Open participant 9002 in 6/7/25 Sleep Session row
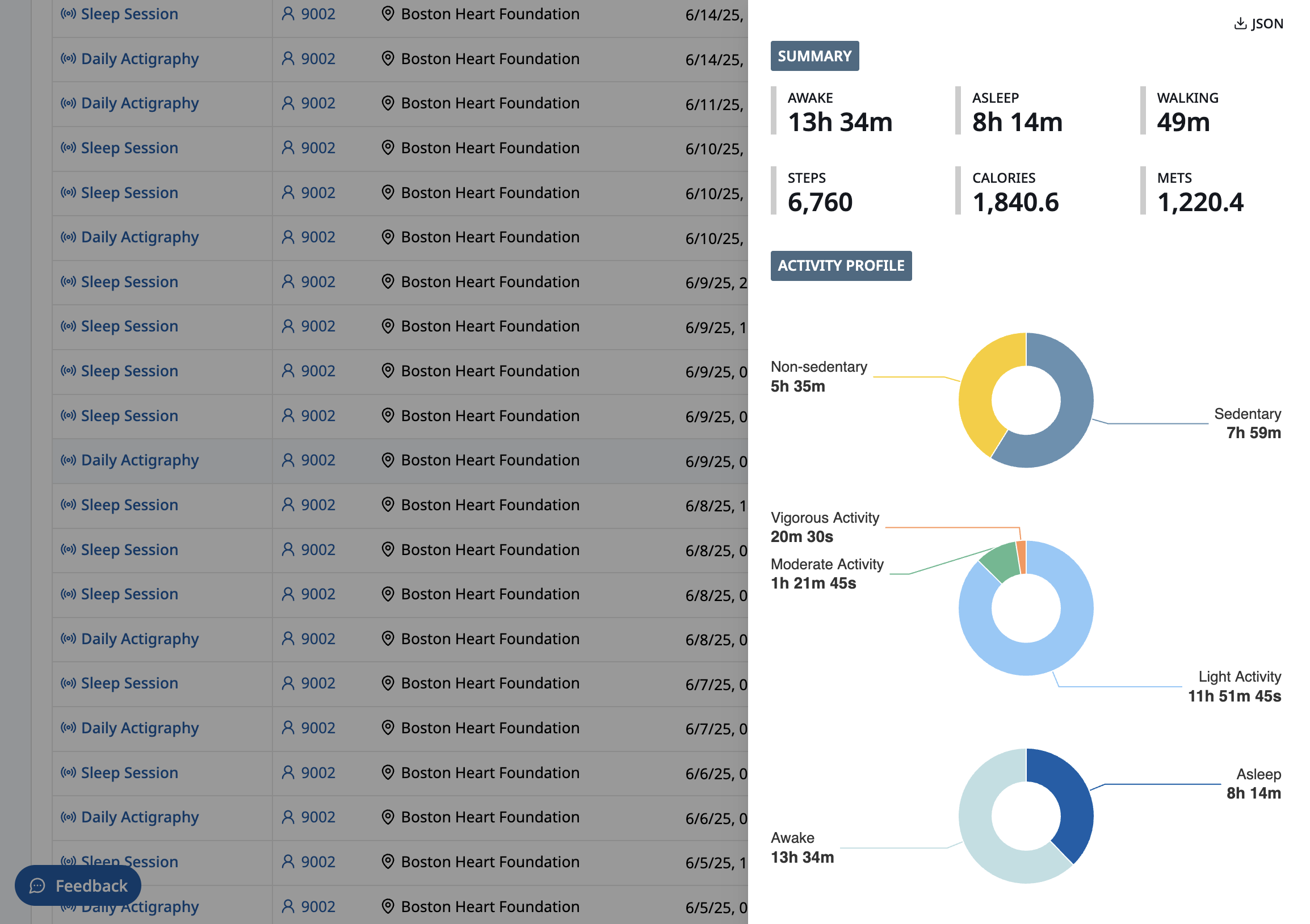The height and width of the screenshot is (924, 1310). point(318,683)
